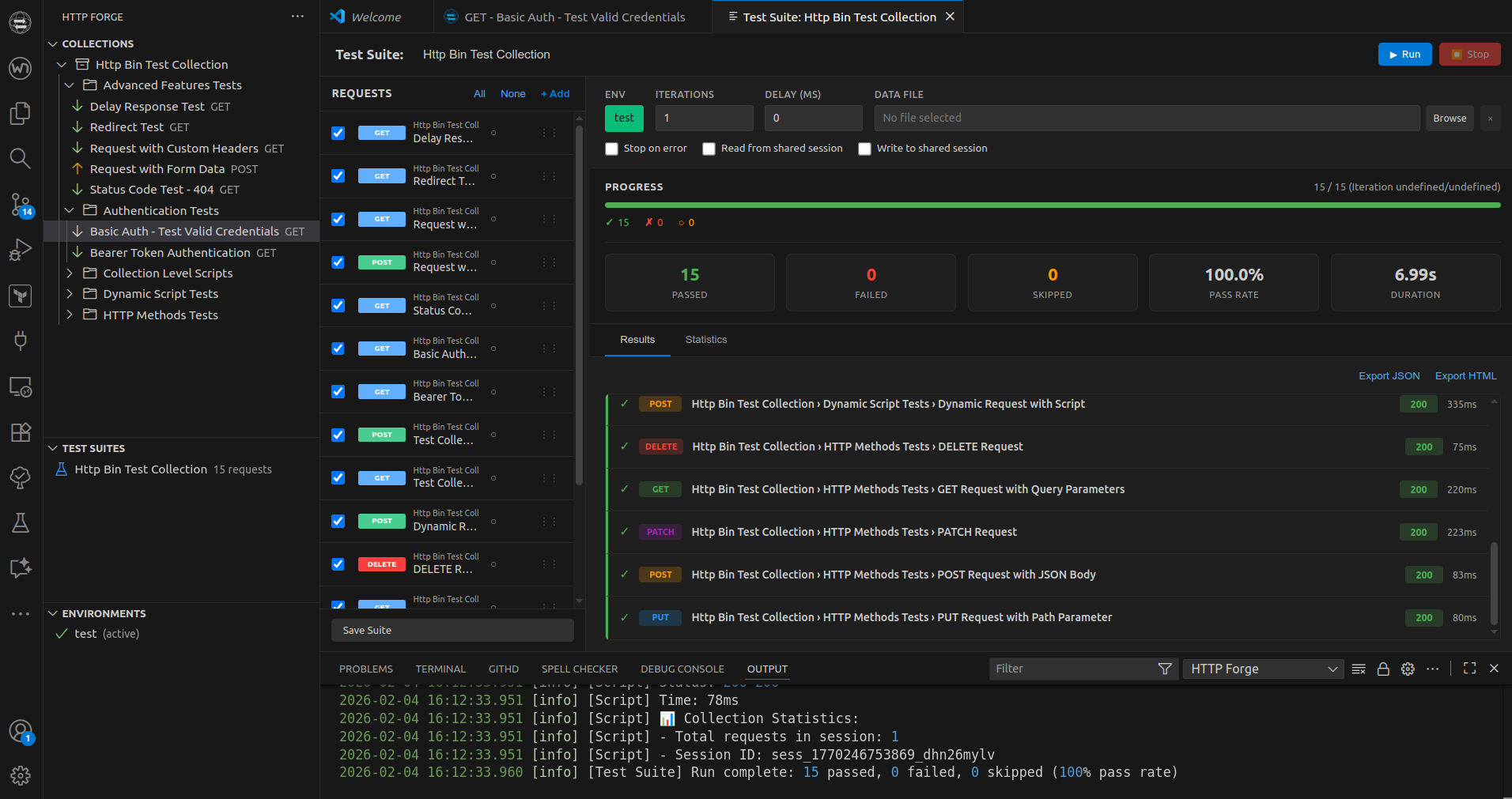
Task: Open the Accounts menu icon
Action: click(21, 731)
